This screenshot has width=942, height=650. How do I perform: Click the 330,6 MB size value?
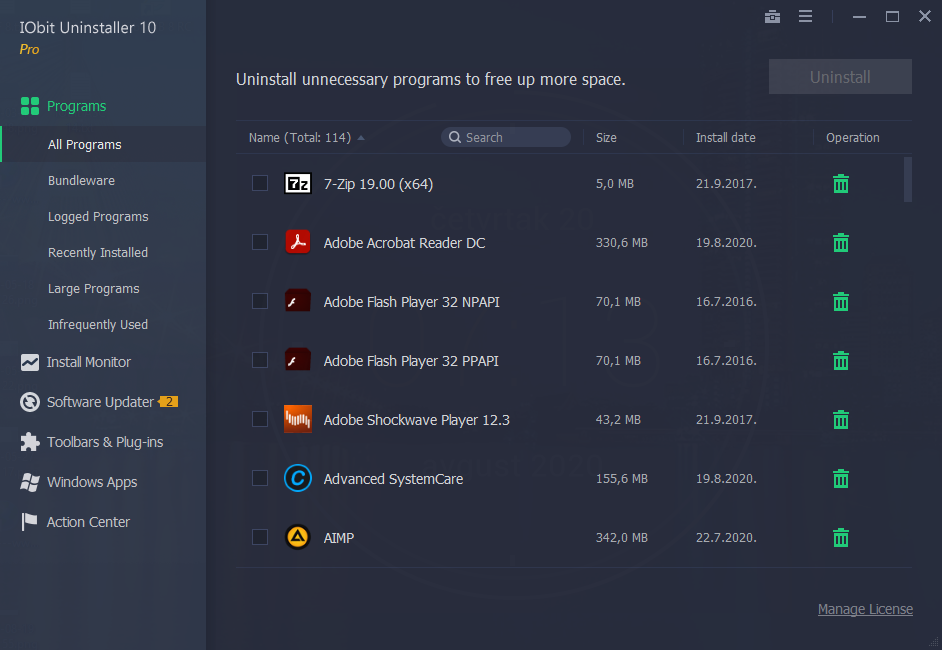[621, 243]
